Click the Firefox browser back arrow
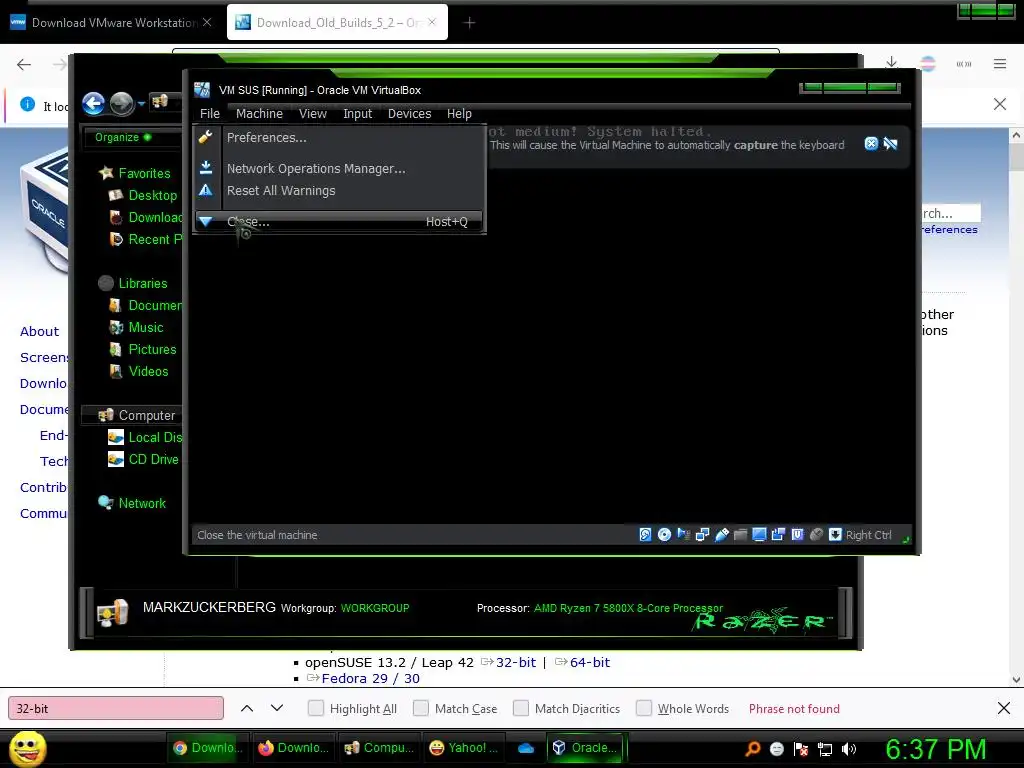Image resolution: width=1024 pixels, height=768 pixels. (x=24, y=64)
